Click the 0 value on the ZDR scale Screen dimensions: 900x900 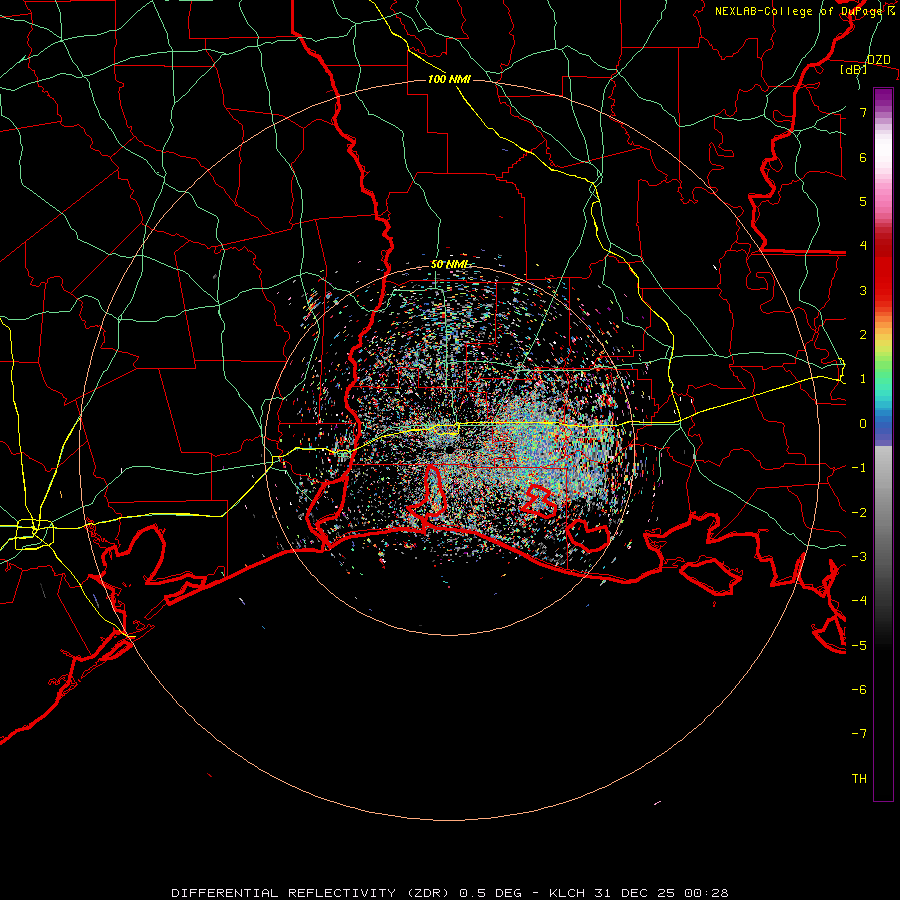point(863,424)
